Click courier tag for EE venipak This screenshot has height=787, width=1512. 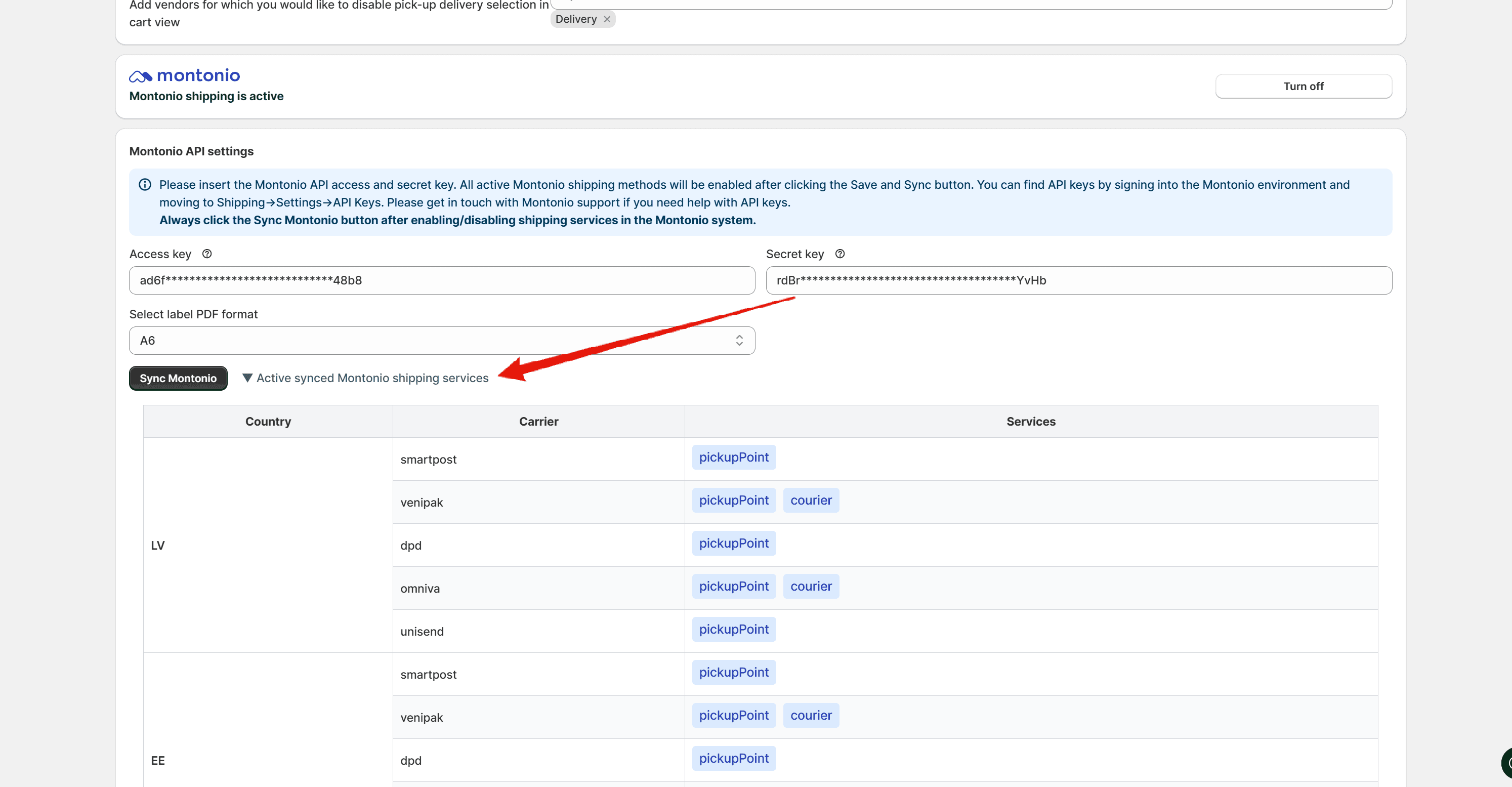tap(811, 715)
